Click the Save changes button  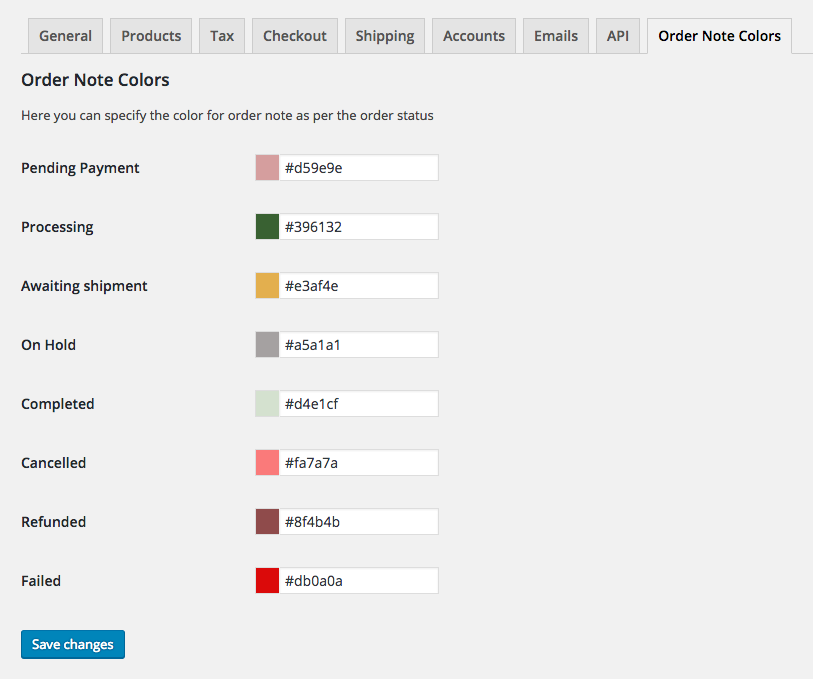(73, 645)
